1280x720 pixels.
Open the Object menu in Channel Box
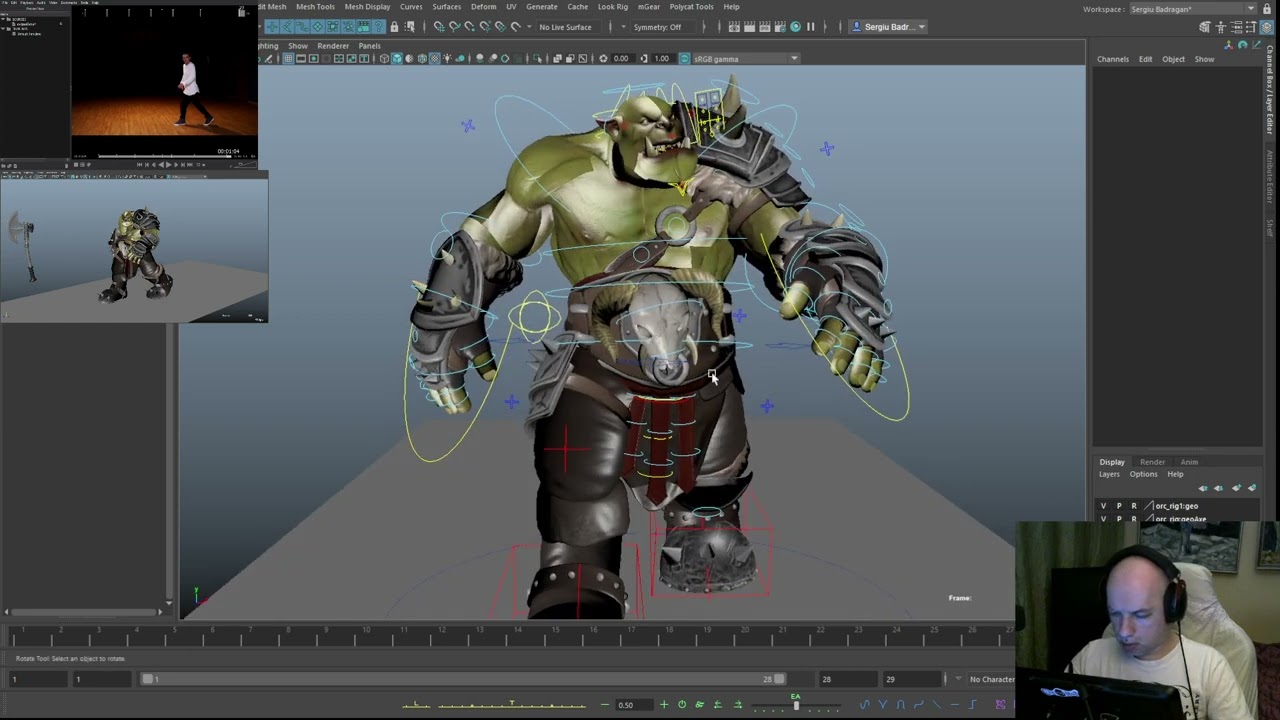point(1173,59)
